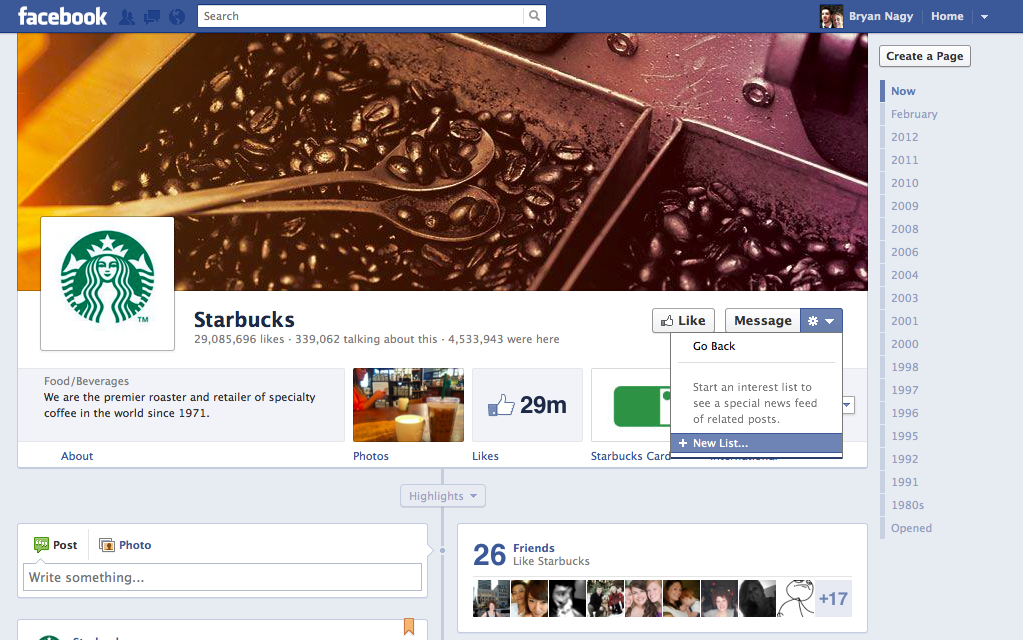Open the gear settings dropdown beside Message
Viewport: 1023px width, 640px height.
coord(821,321)
